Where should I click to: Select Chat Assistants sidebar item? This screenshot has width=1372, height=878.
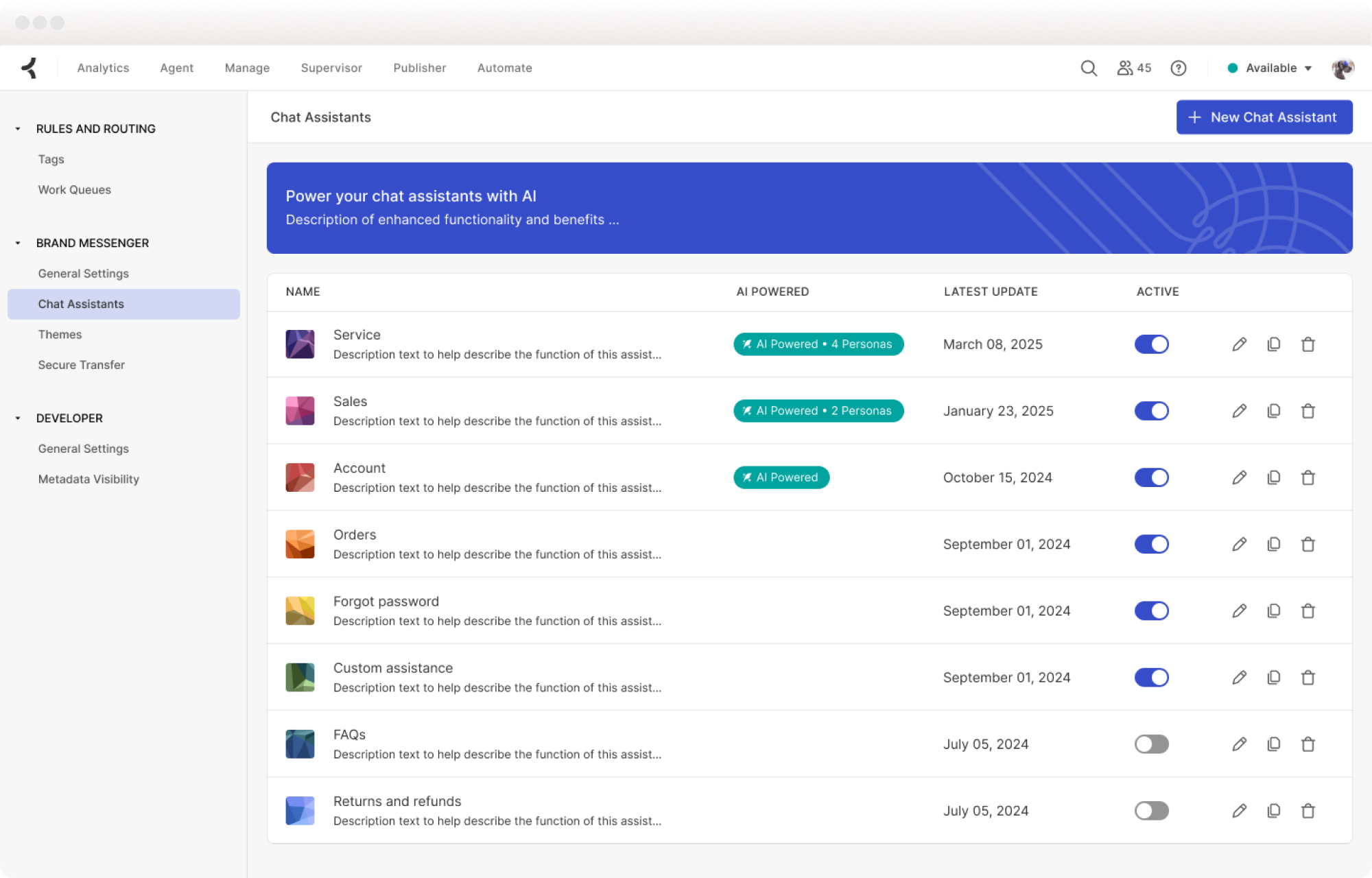(123, 304)
